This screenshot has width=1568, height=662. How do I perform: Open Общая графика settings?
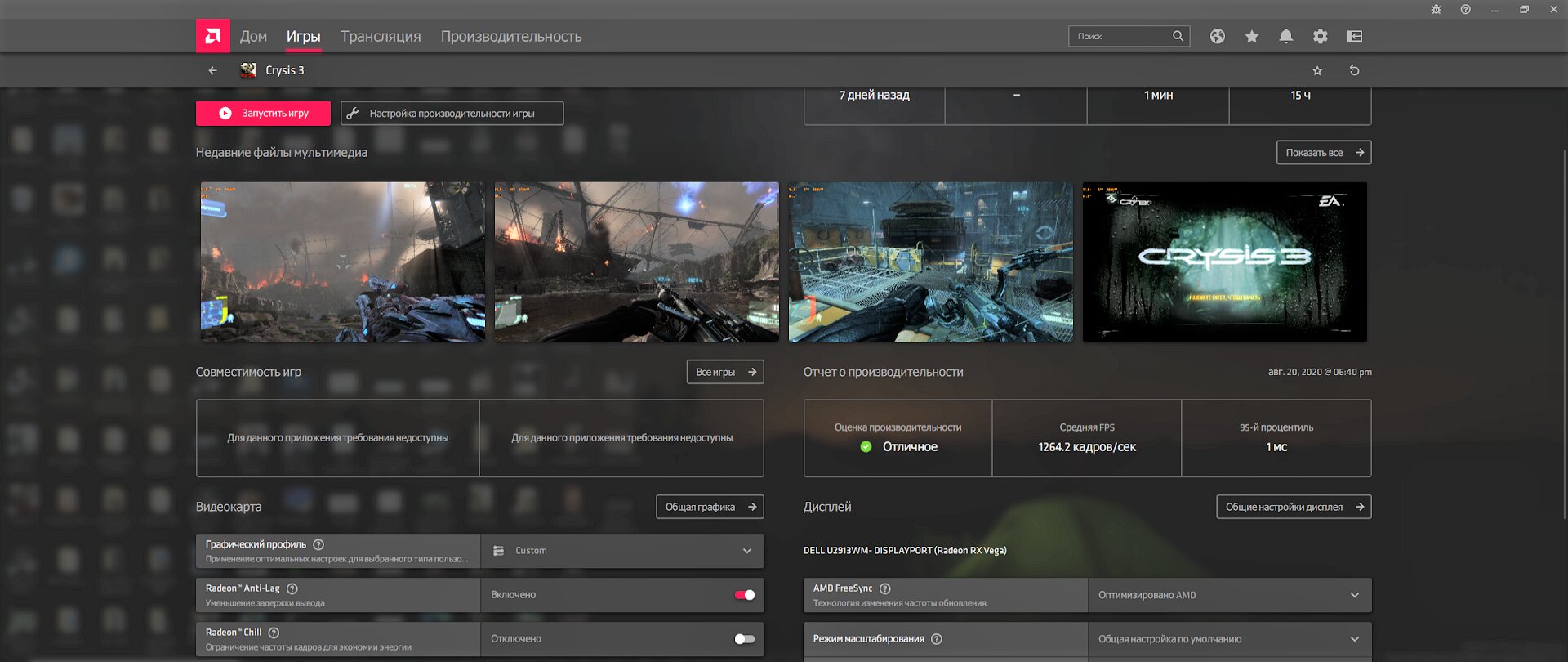point(710,507)
